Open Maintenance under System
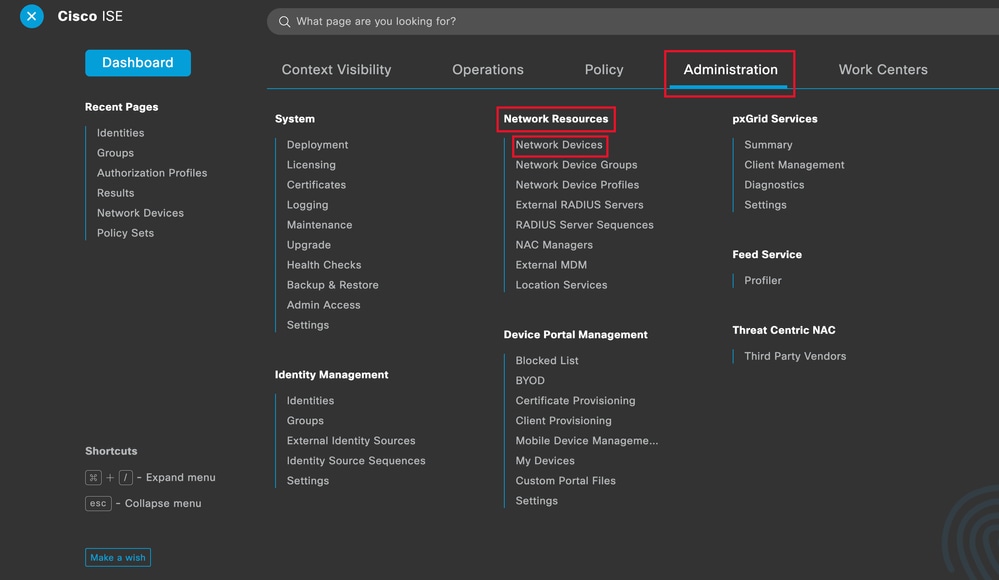Screen dimensions: 999x580 319,225
